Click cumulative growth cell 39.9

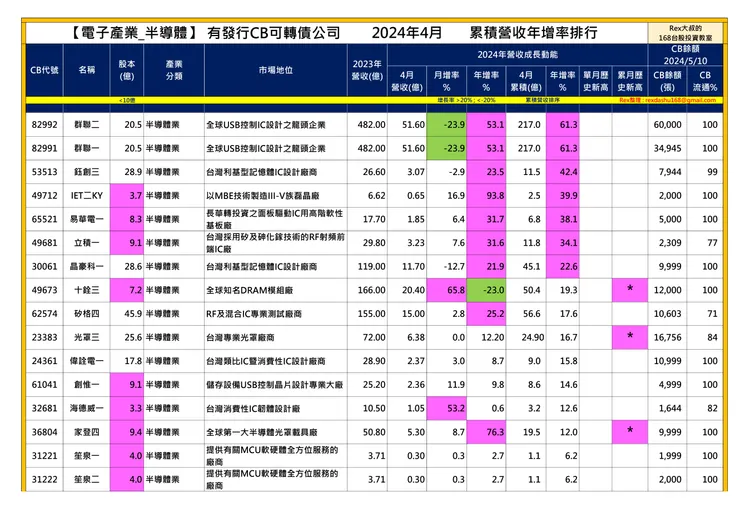pos(563,195)
